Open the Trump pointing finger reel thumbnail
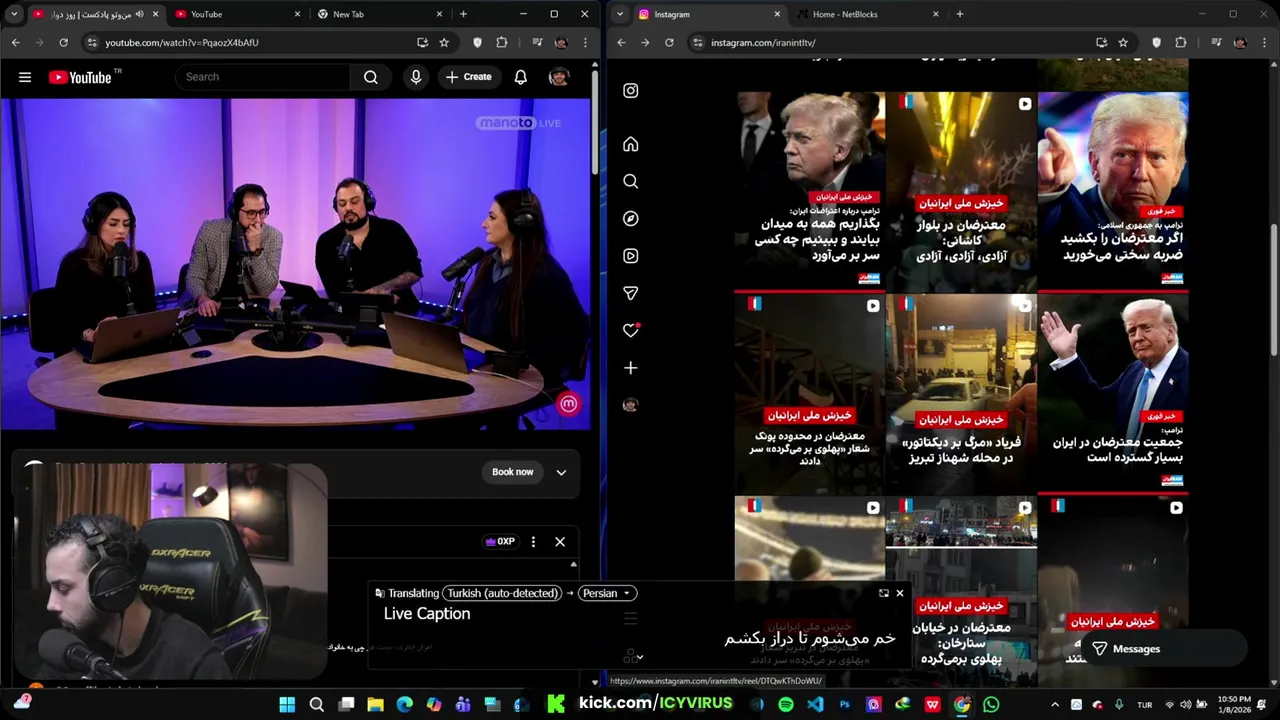The height and width of the screenshot is (720, 1280). [1113, 191]
